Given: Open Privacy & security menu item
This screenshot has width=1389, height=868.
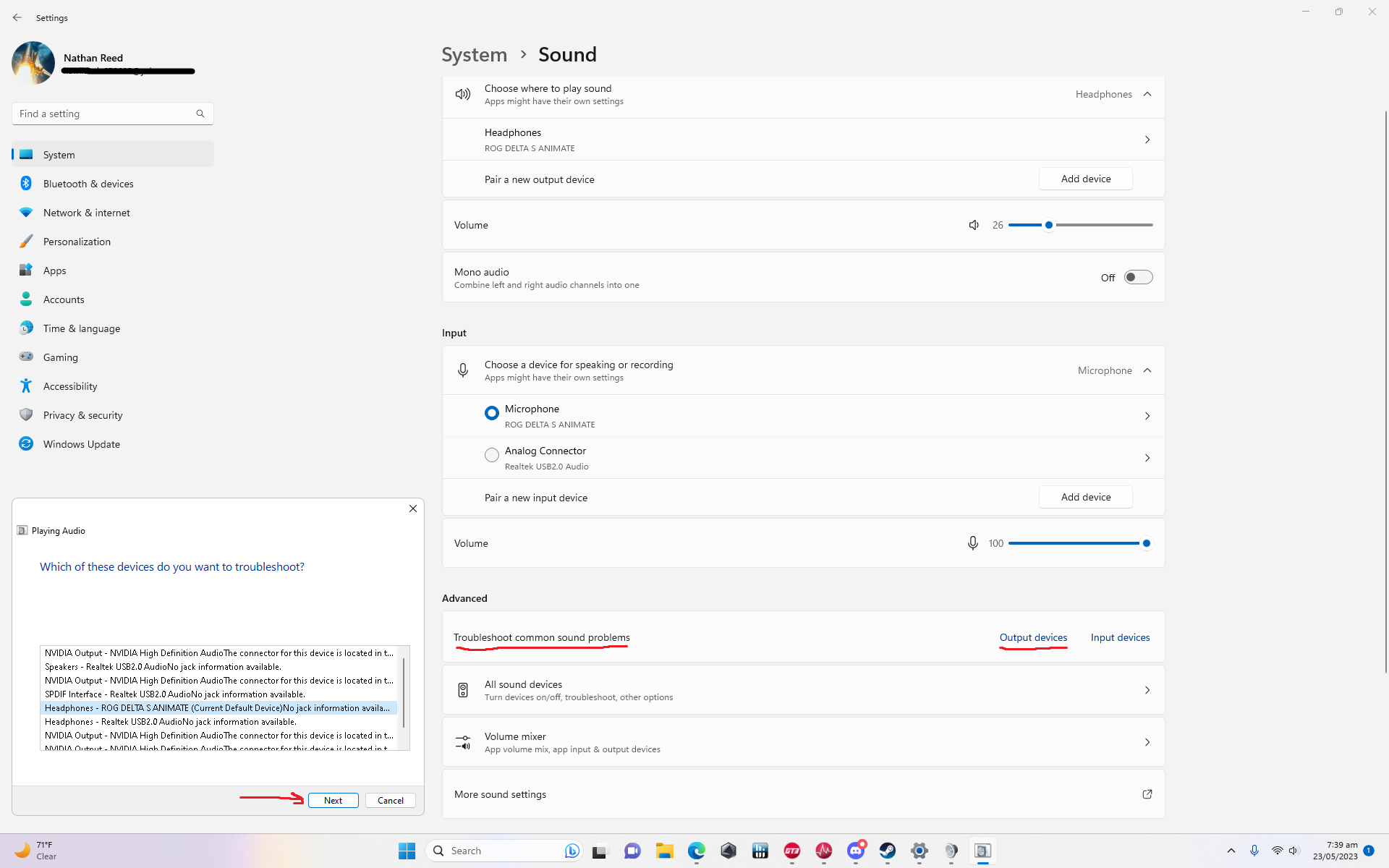Looking at the screenshot, I should [82, 415].
